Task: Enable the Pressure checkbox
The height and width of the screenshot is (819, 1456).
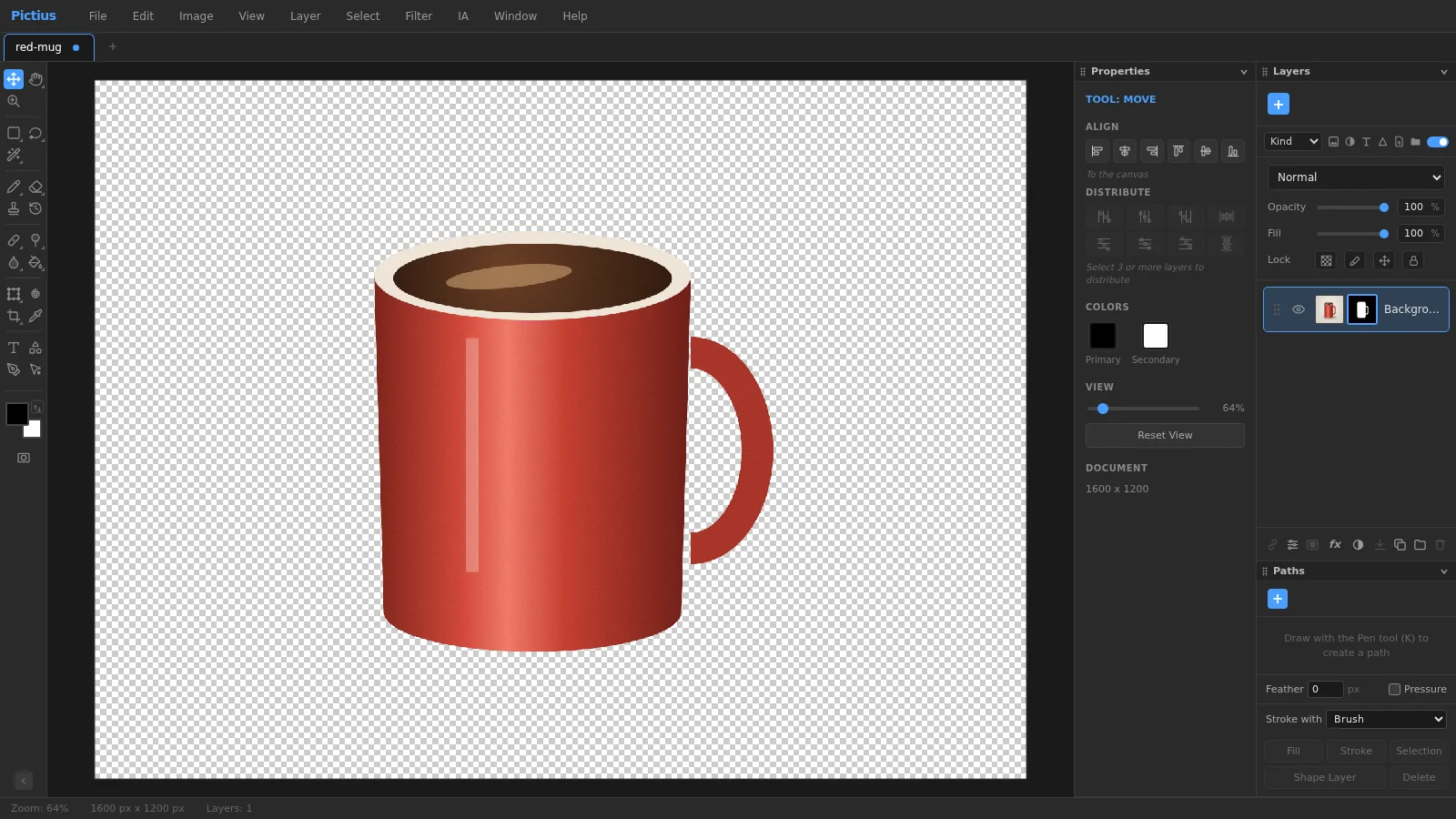Action: click(1394, 689)
